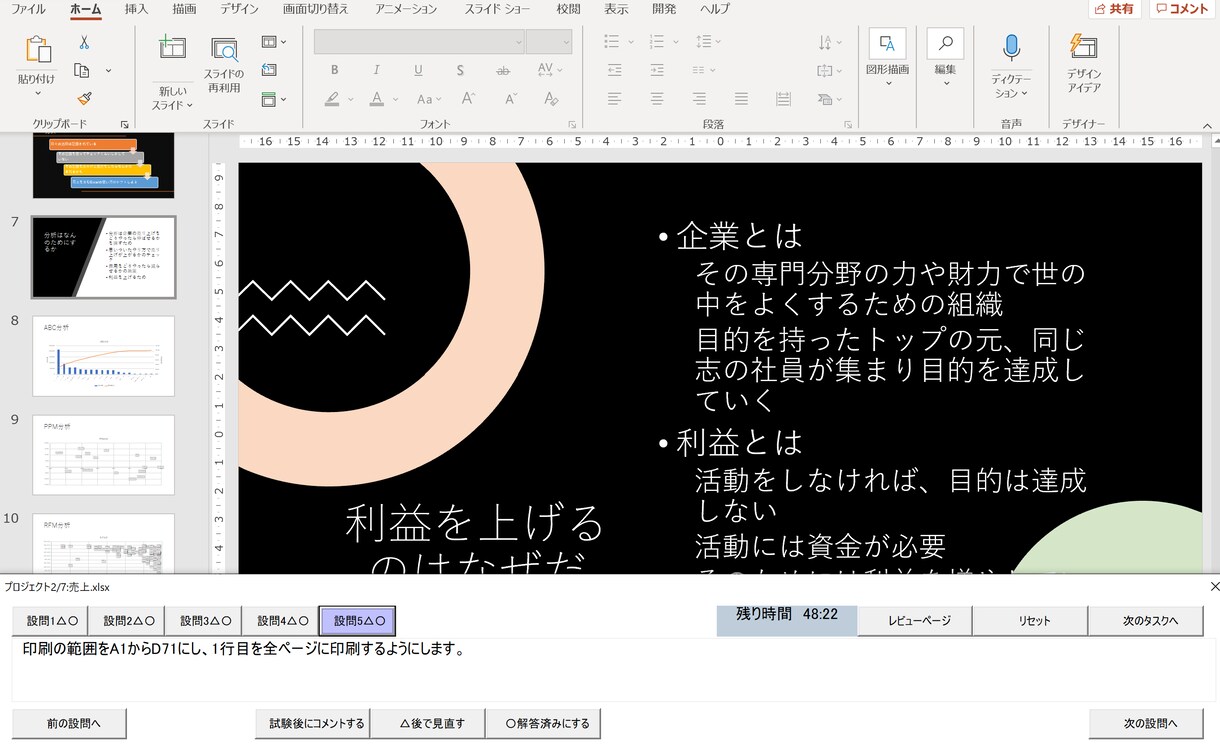Click the Reset slide icon
The width and height of the screenshot is (1220, 746).
pos(269,70)
